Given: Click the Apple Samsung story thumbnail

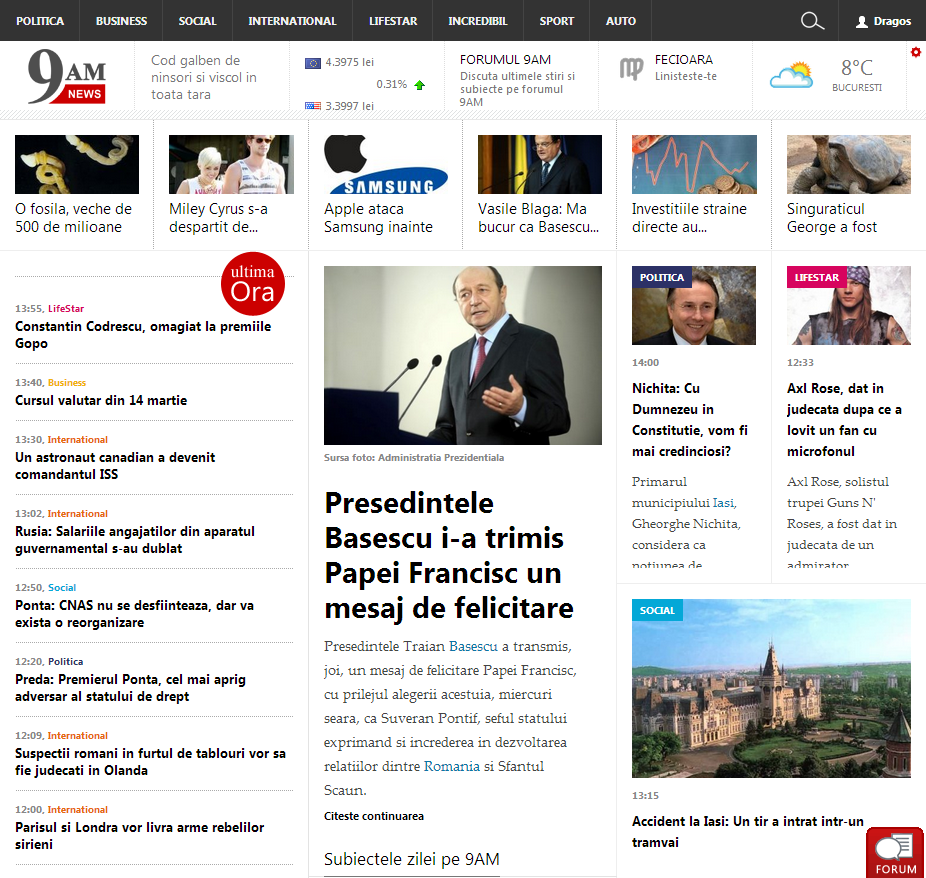Looking at the screenshot, I should click(386, 164).
